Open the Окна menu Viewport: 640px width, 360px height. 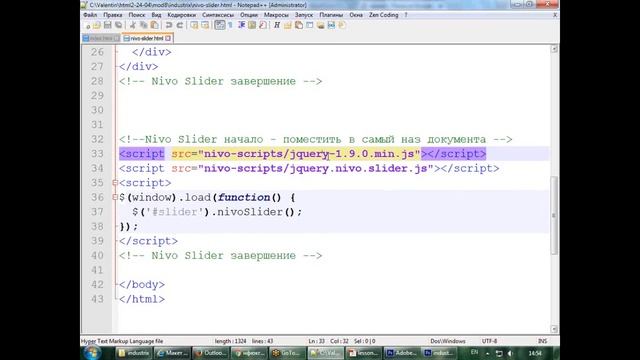pos(356,15)
